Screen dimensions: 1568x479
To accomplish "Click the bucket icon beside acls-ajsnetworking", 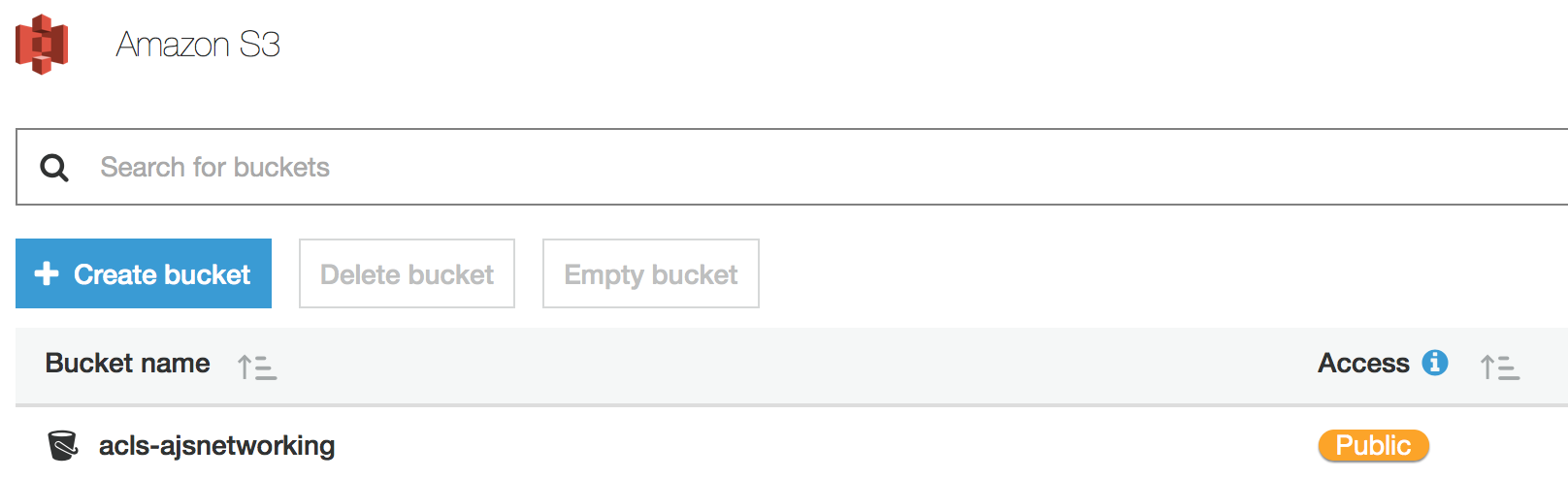I will [62, 446].
